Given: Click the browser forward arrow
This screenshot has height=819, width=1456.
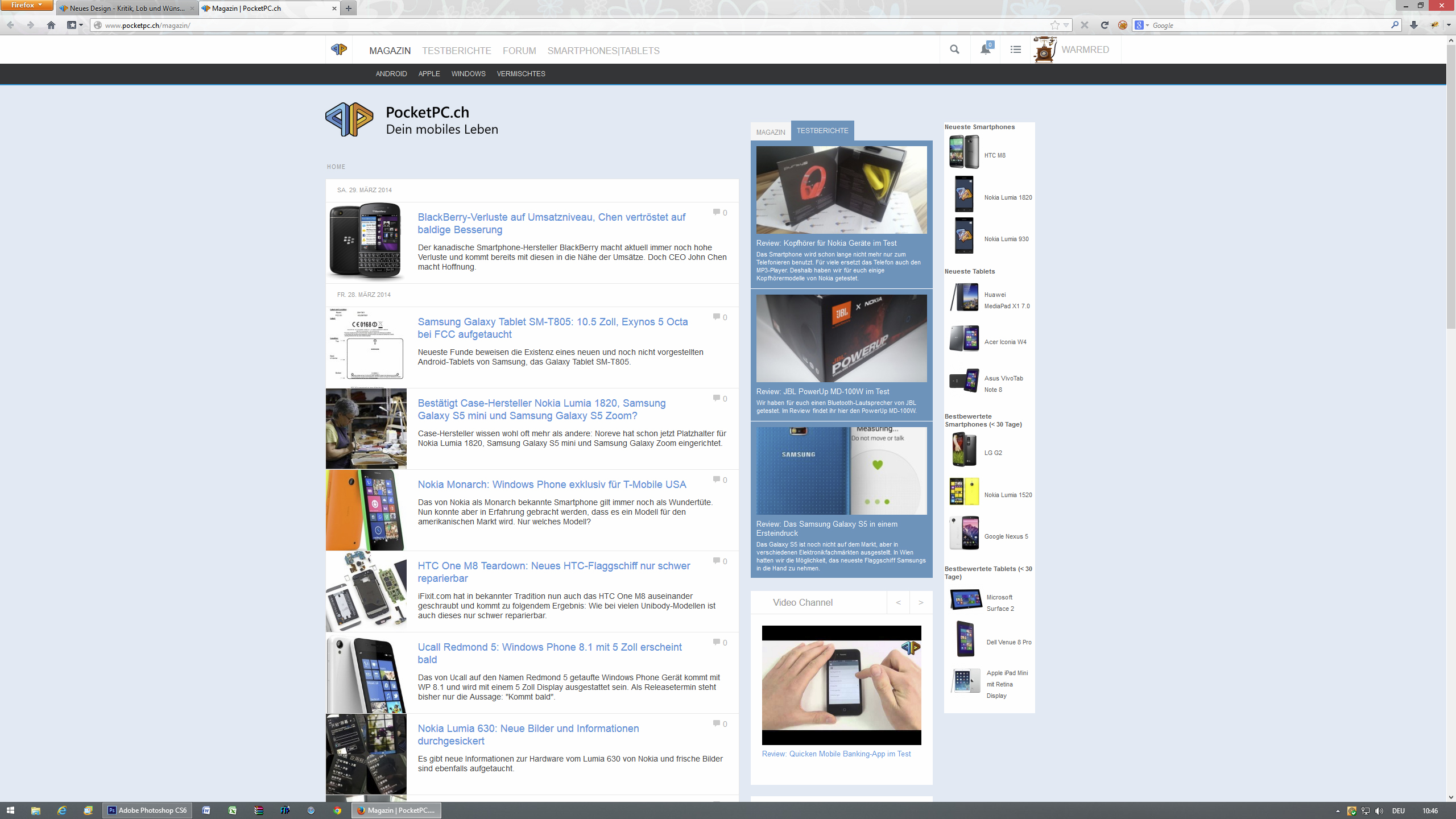Looking at the screenshot, I should tap(30, 25).
